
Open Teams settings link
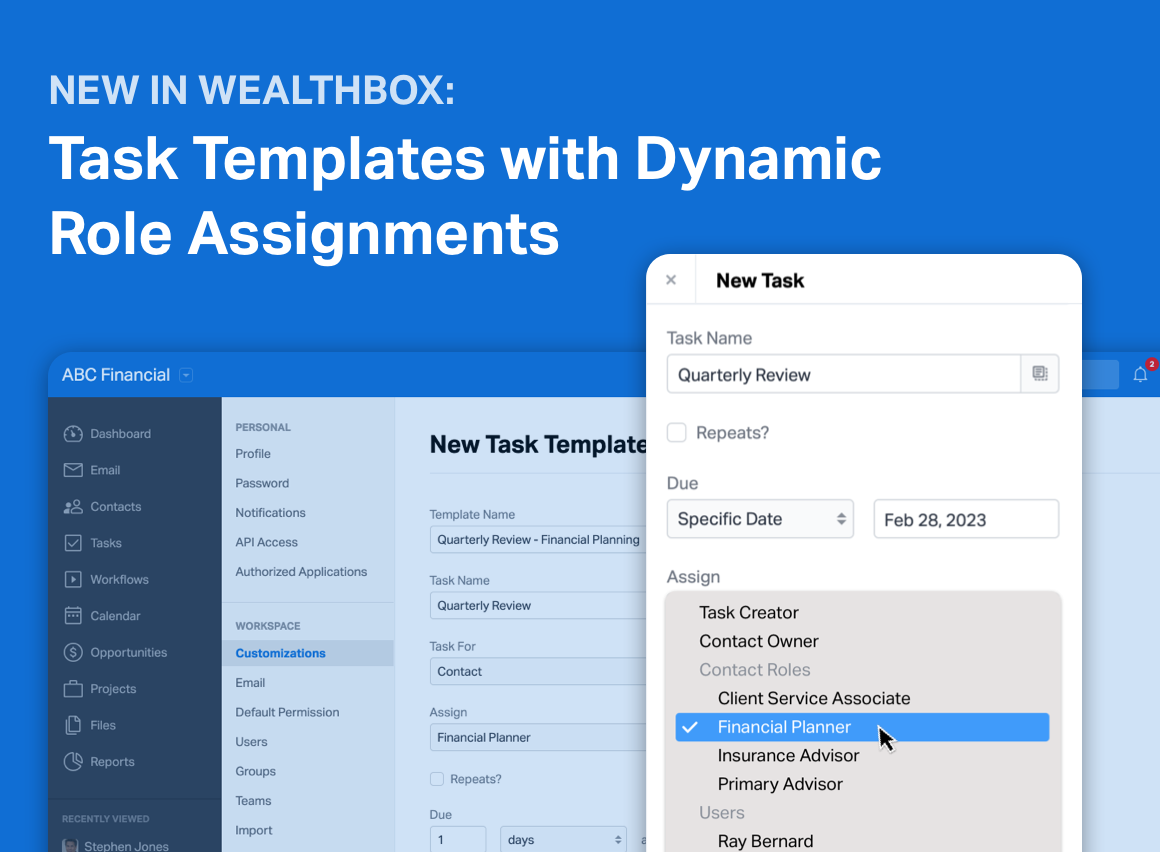253,801
